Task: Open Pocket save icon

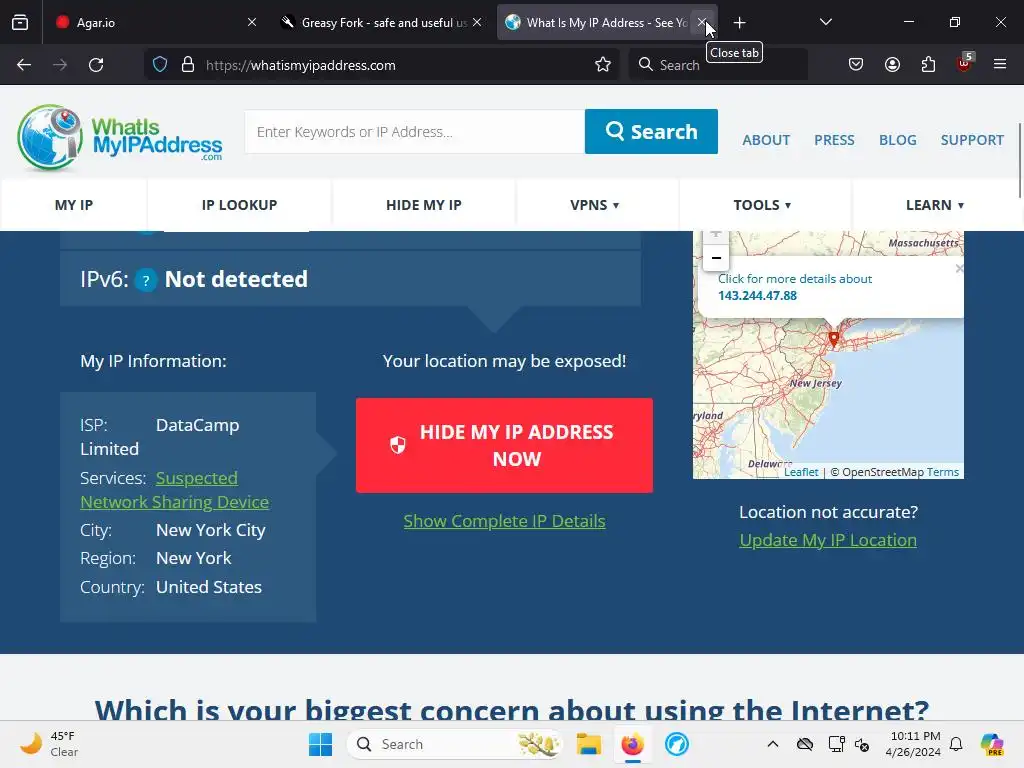Action: click(x=856, y=65)
